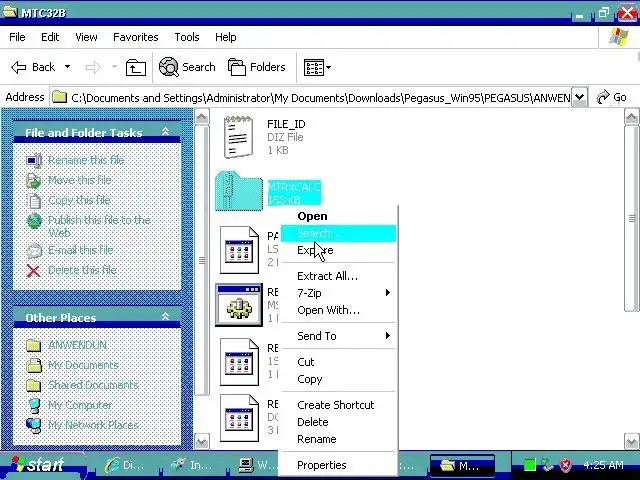Click the Back arrow icon
The width and height of the screenshot is (640, 480).
(x=18, y=67)
